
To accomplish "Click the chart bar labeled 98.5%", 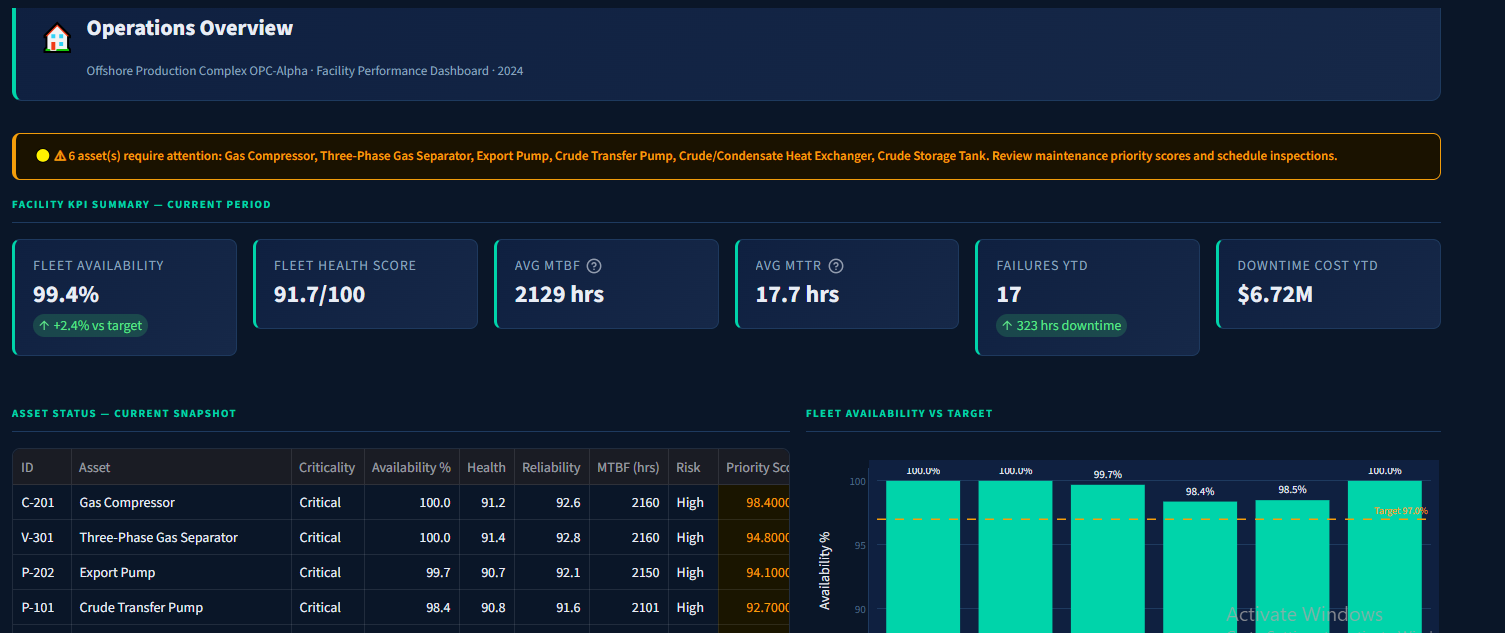I will click(x=1292, y=566).
